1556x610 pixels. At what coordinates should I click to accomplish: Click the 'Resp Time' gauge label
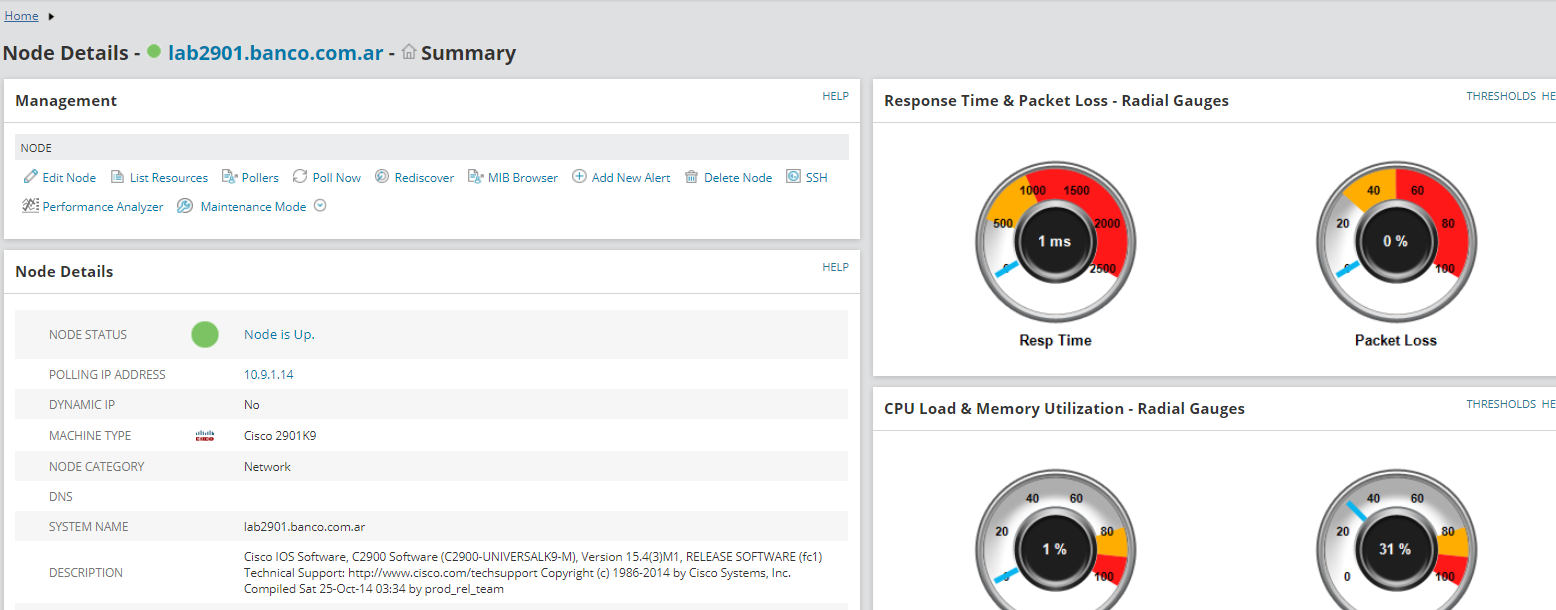point(1055,341)
